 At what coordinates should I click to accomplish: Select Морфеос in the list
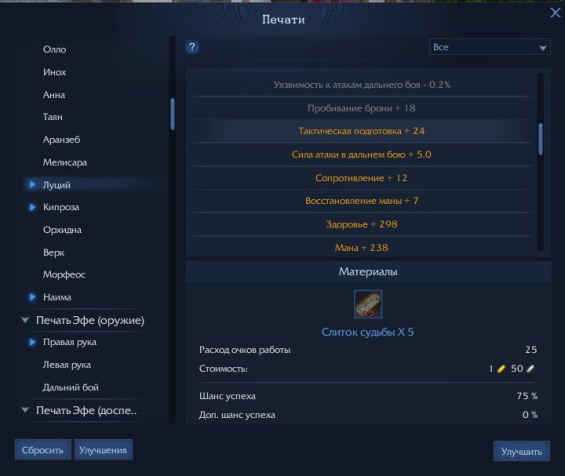tap(64, 275)
